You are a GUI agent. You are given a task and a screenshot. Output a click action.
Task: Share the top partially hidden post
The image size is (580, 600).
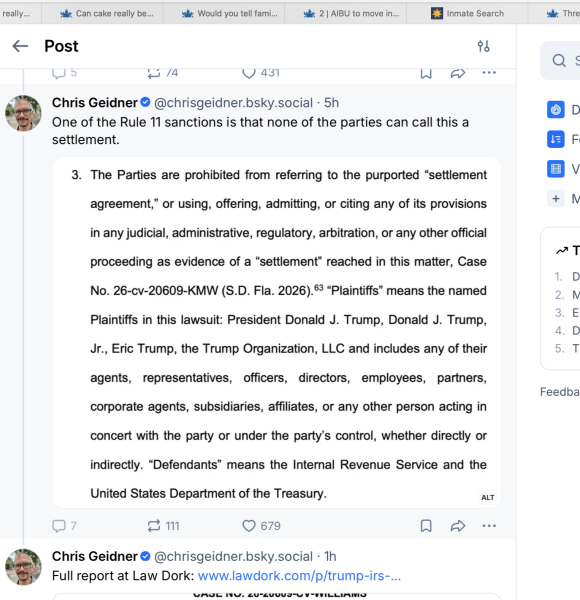(458, 73)
